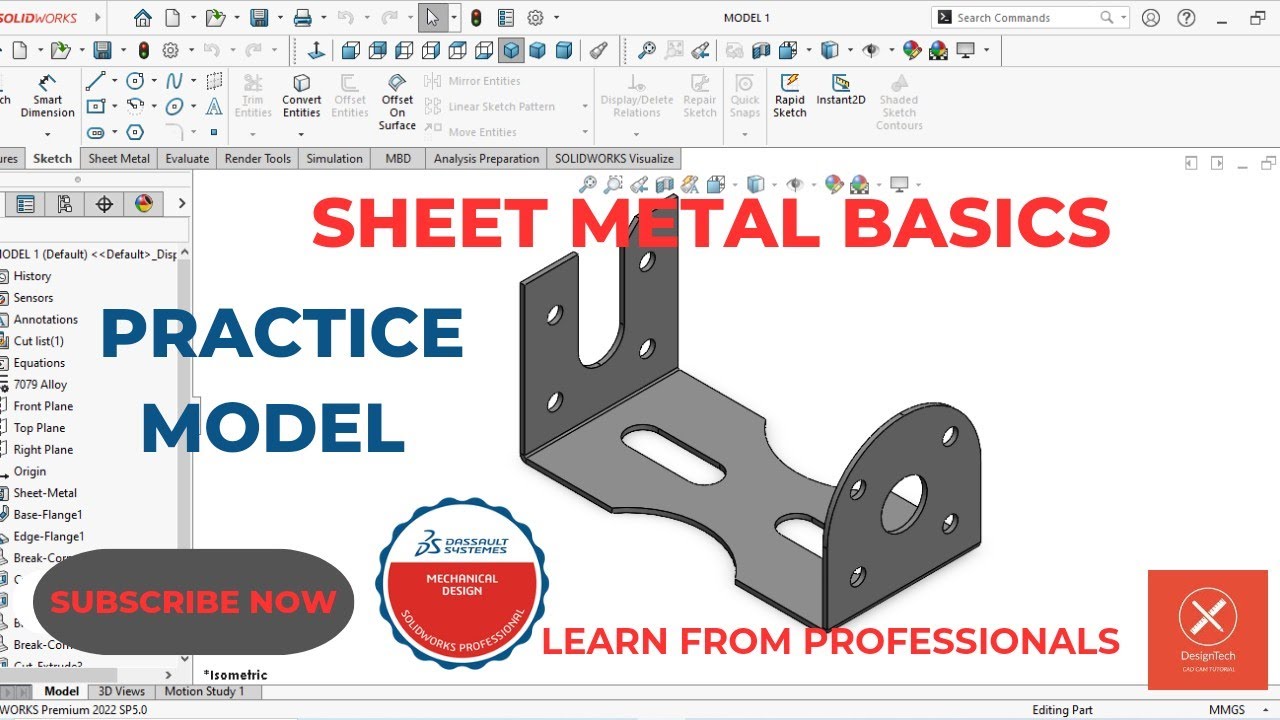Select Base-Flange1 feature
The image size is (1280, 720).
pyautogui.click(x=48, y=515)
